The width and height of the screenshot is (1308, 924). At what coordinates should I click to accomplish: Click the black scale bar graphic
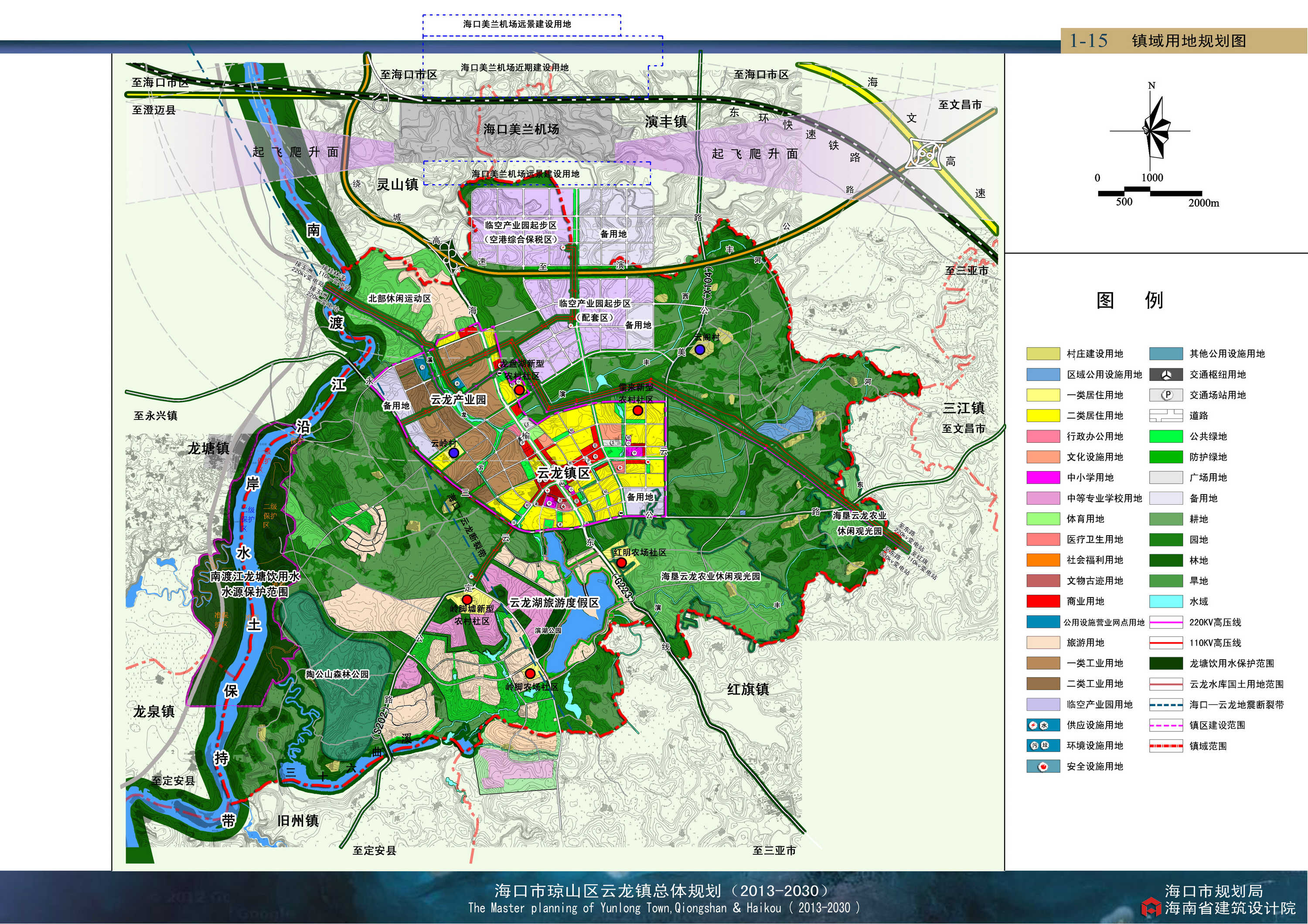[x=1150, y=191]
